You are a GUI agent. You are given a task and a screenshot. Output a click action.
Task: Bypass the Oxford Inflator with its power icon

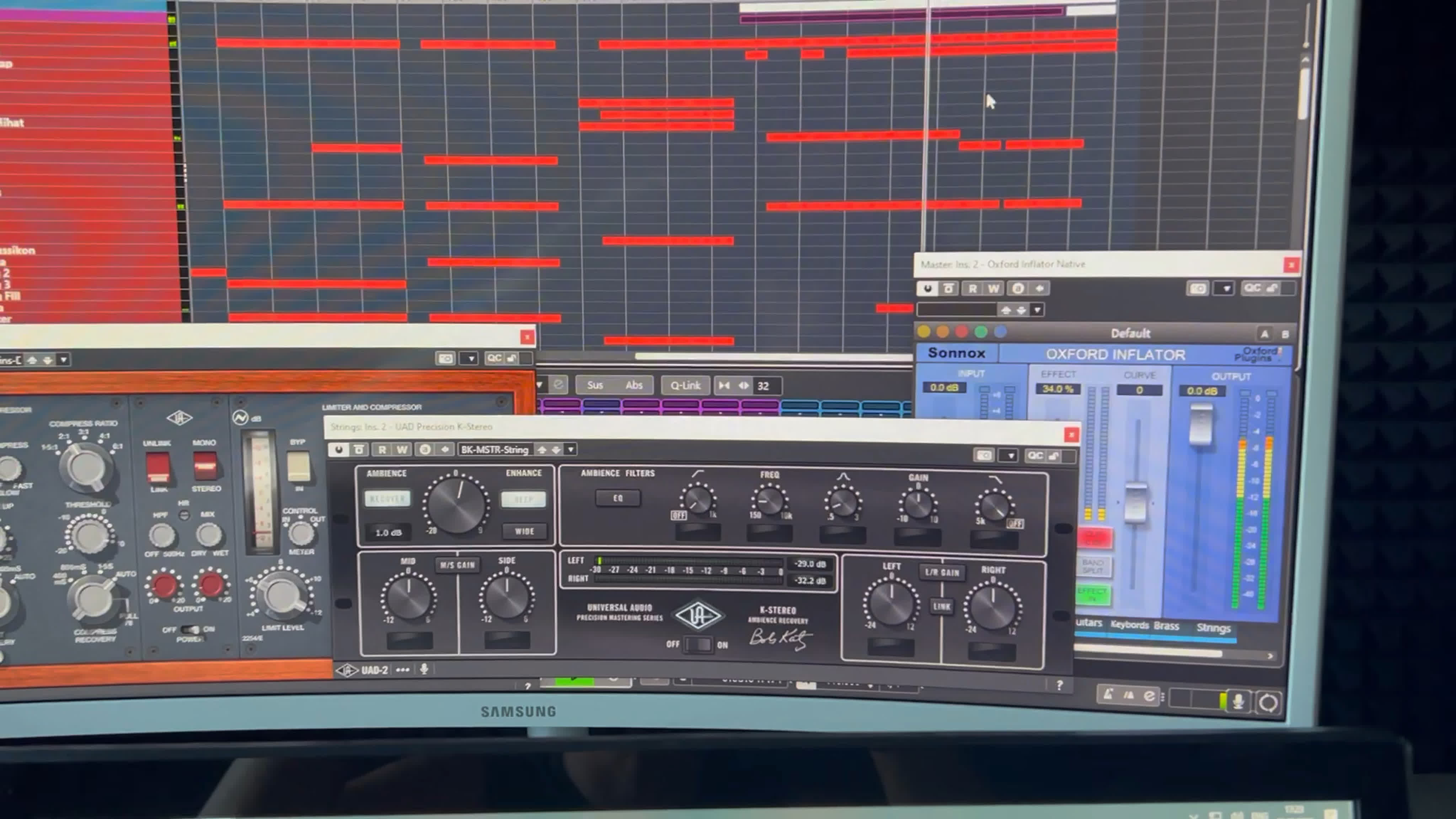tap(927, 288)
